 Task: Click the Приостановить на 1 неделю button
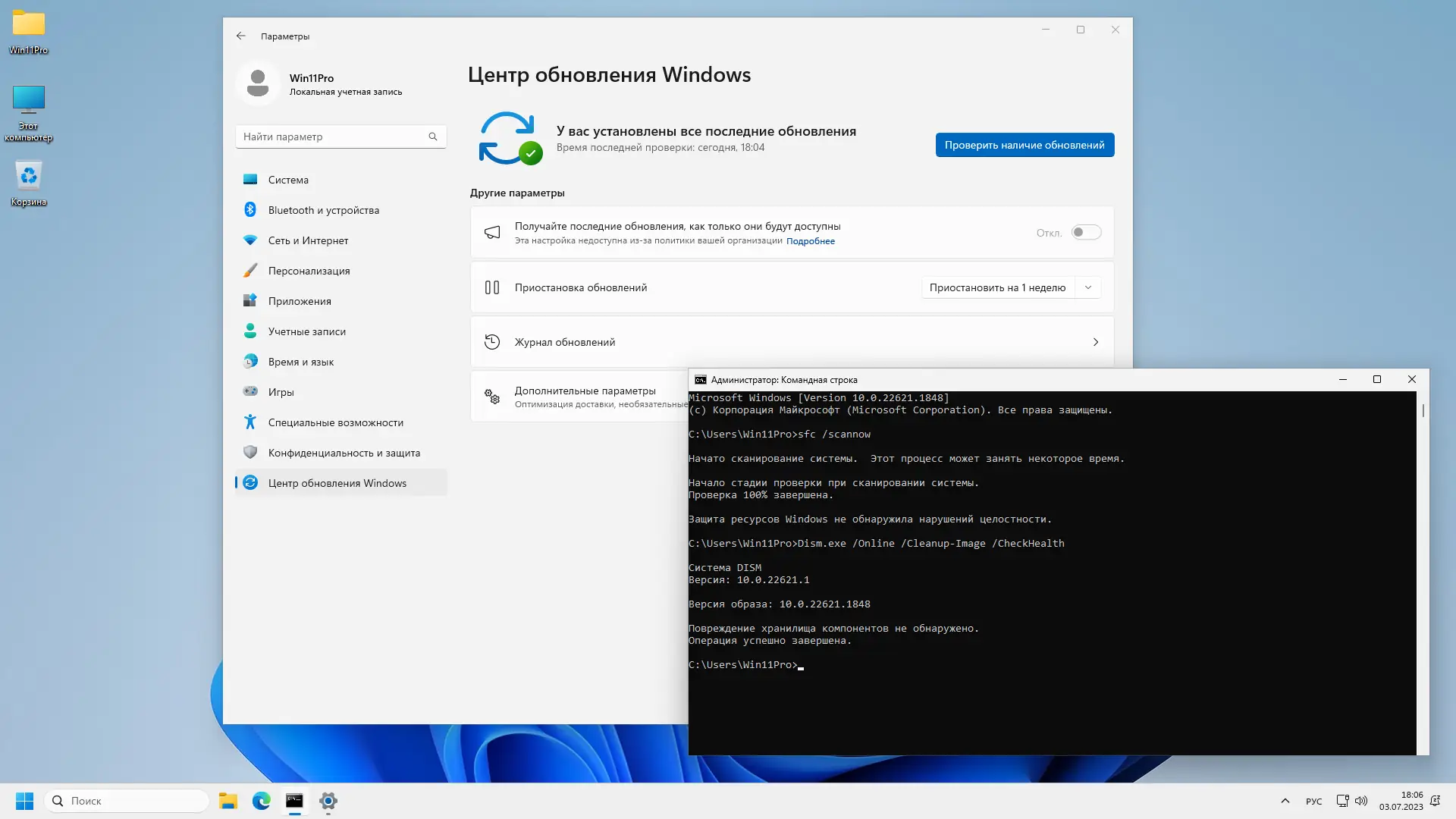click(997, 287)
